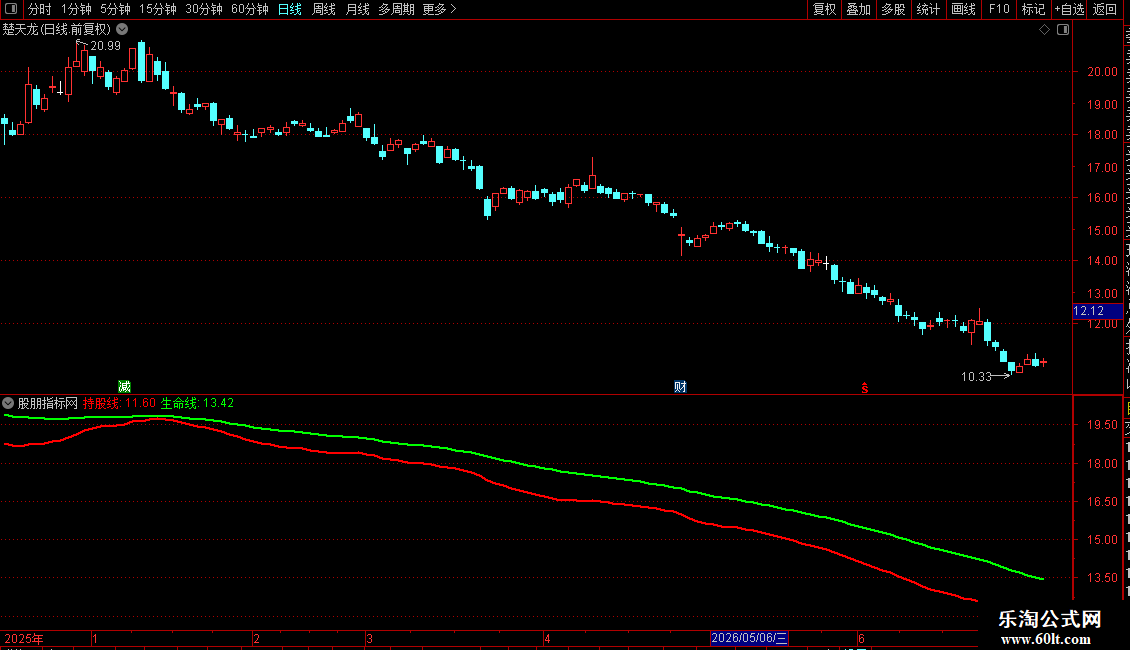
Task: Click the 标记 mark button
Action: click(1033, 9)
